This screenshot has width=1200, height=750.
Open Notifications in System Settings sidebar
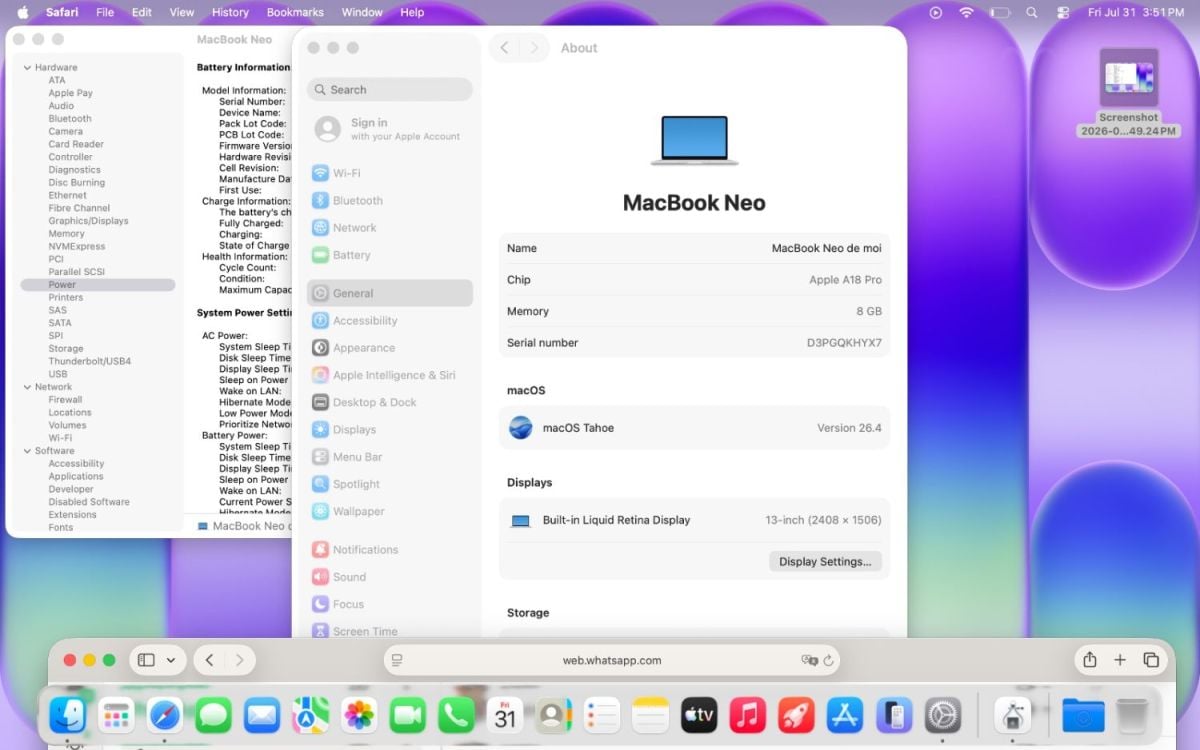coord(389,550)
